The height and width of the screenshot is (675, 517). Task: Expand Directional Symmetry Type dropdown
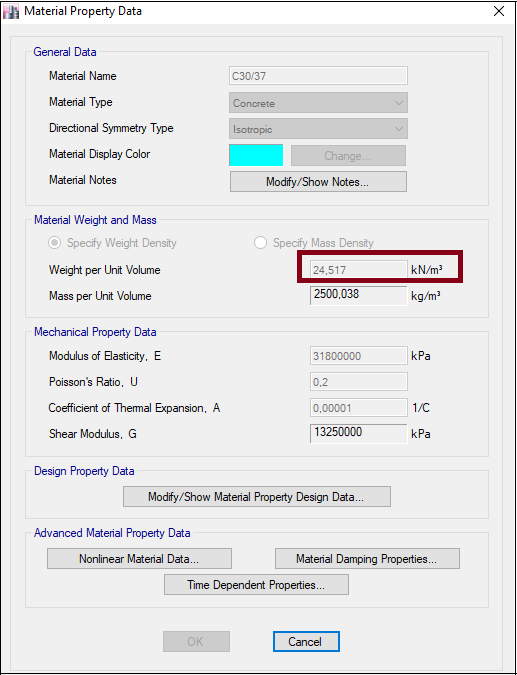(318, 129)
